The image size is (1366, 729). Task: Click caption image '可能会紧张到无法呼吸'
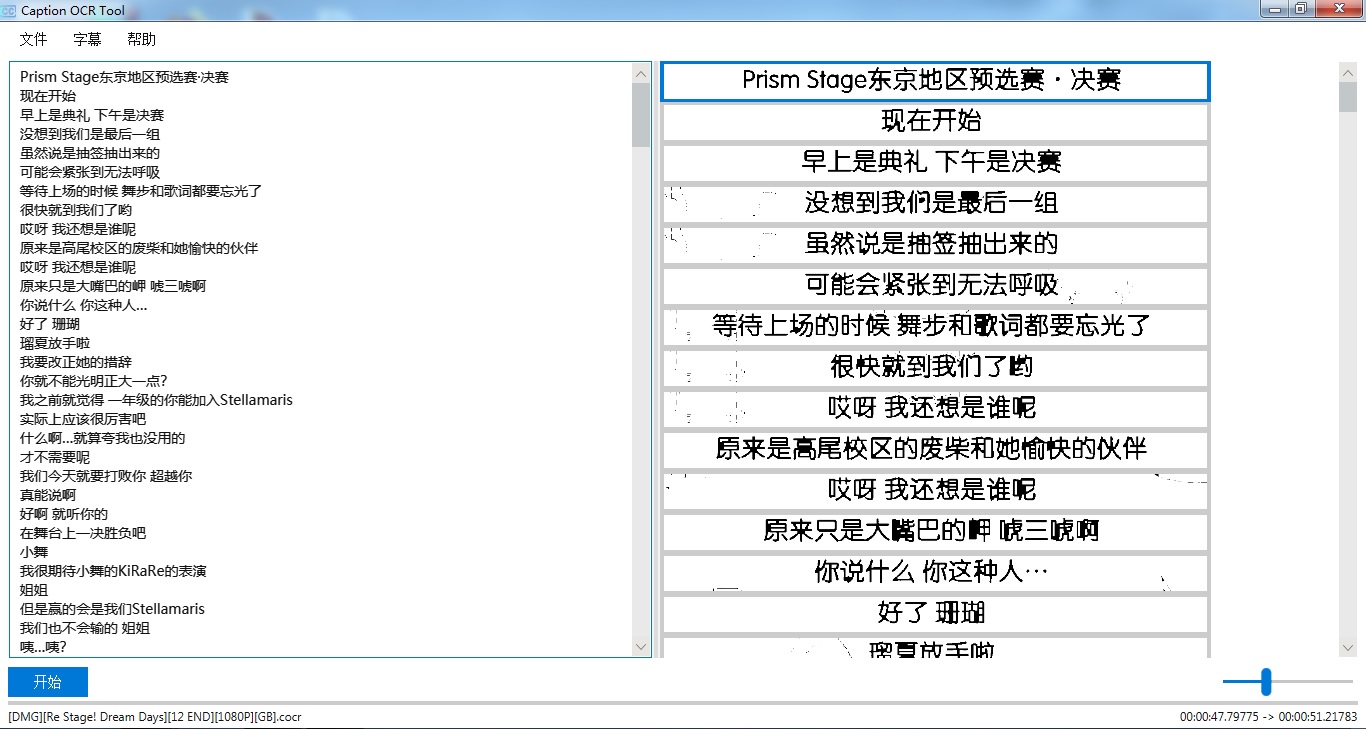(935, 286)
